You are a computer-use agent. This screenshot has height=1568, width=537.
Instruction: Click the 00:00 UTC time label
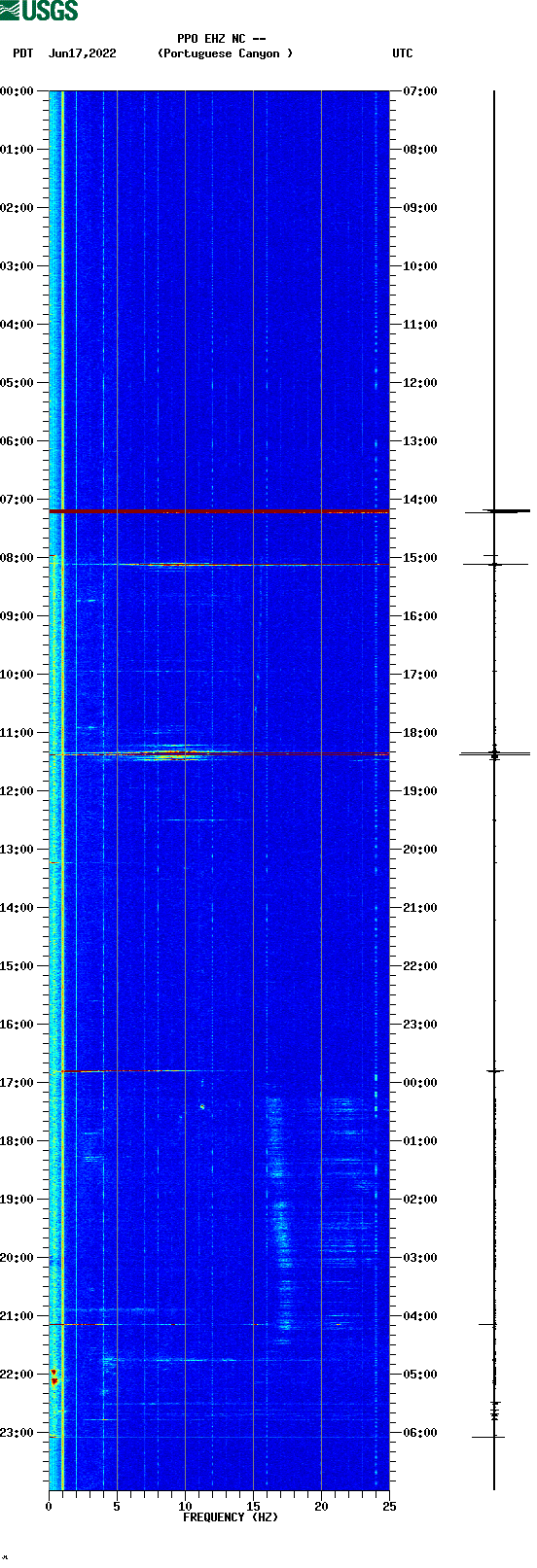(x=420, y=1083)
